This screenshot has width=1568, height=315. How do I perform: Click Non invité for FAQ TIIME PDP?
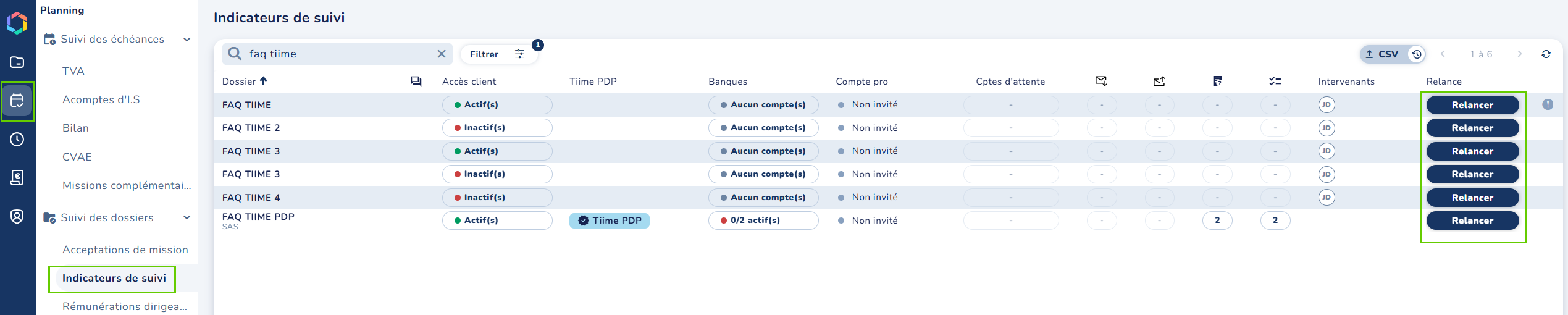tap(874, 220)
